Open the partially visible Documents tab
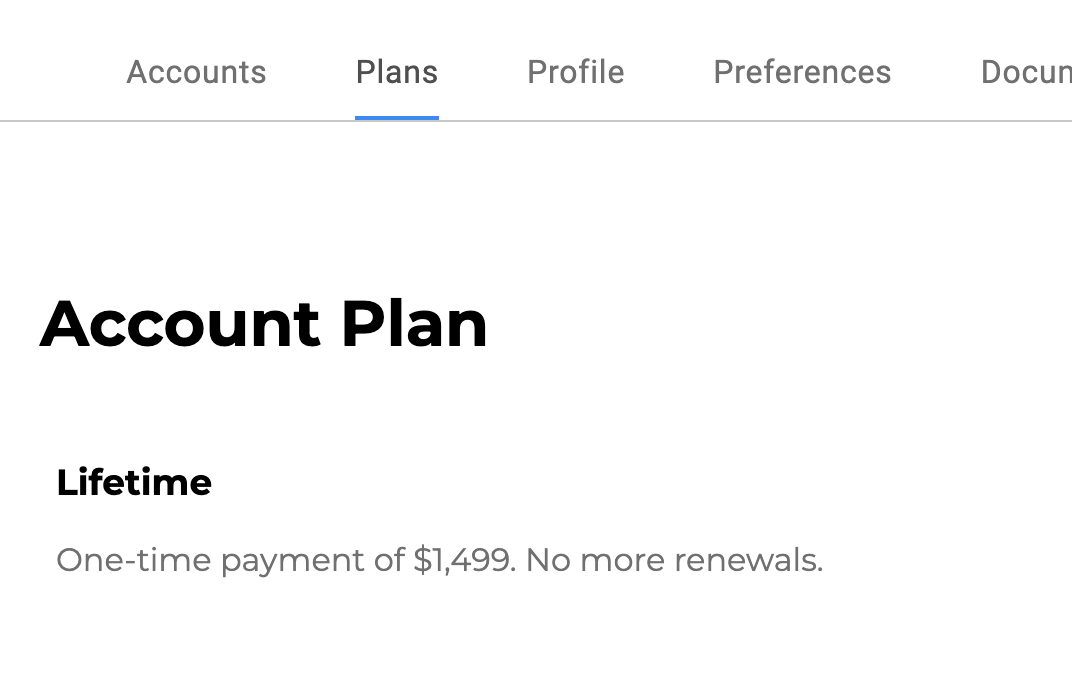Viewport: 1072px width, 674px height. coord(1025,72)
